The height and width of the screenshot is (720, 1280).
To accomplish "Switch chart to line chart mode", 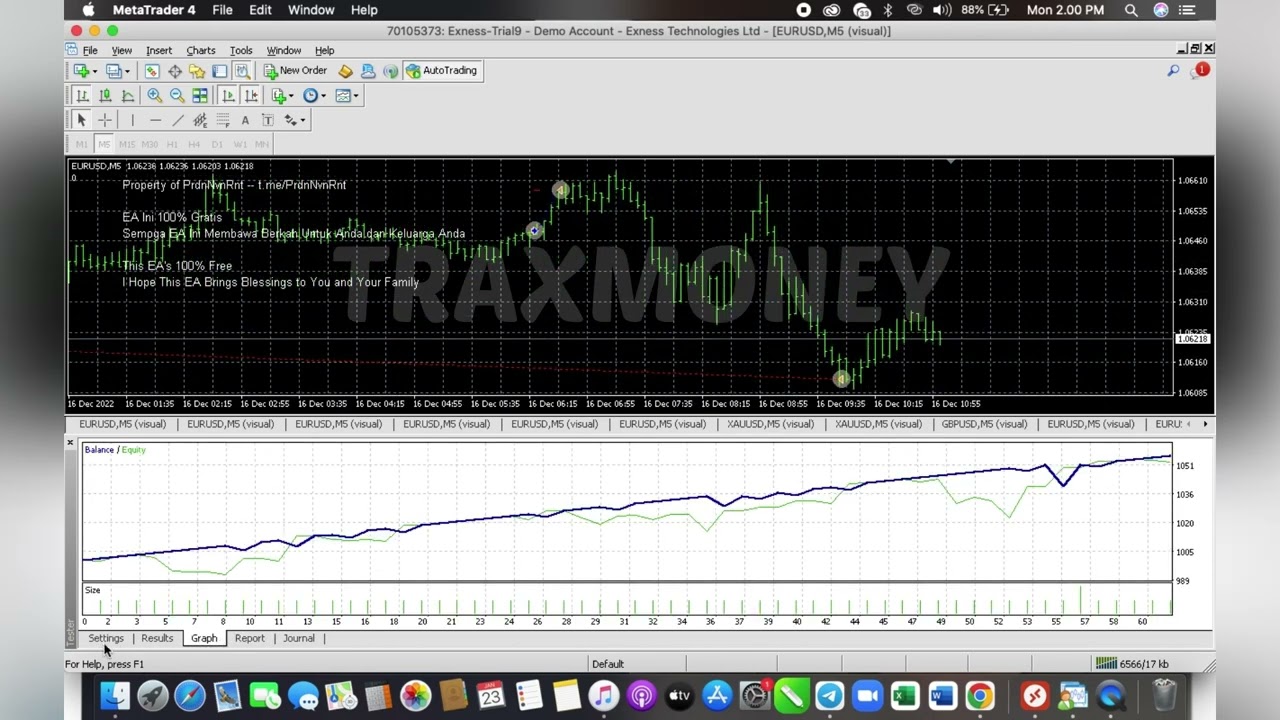I will tap(128, 96).
